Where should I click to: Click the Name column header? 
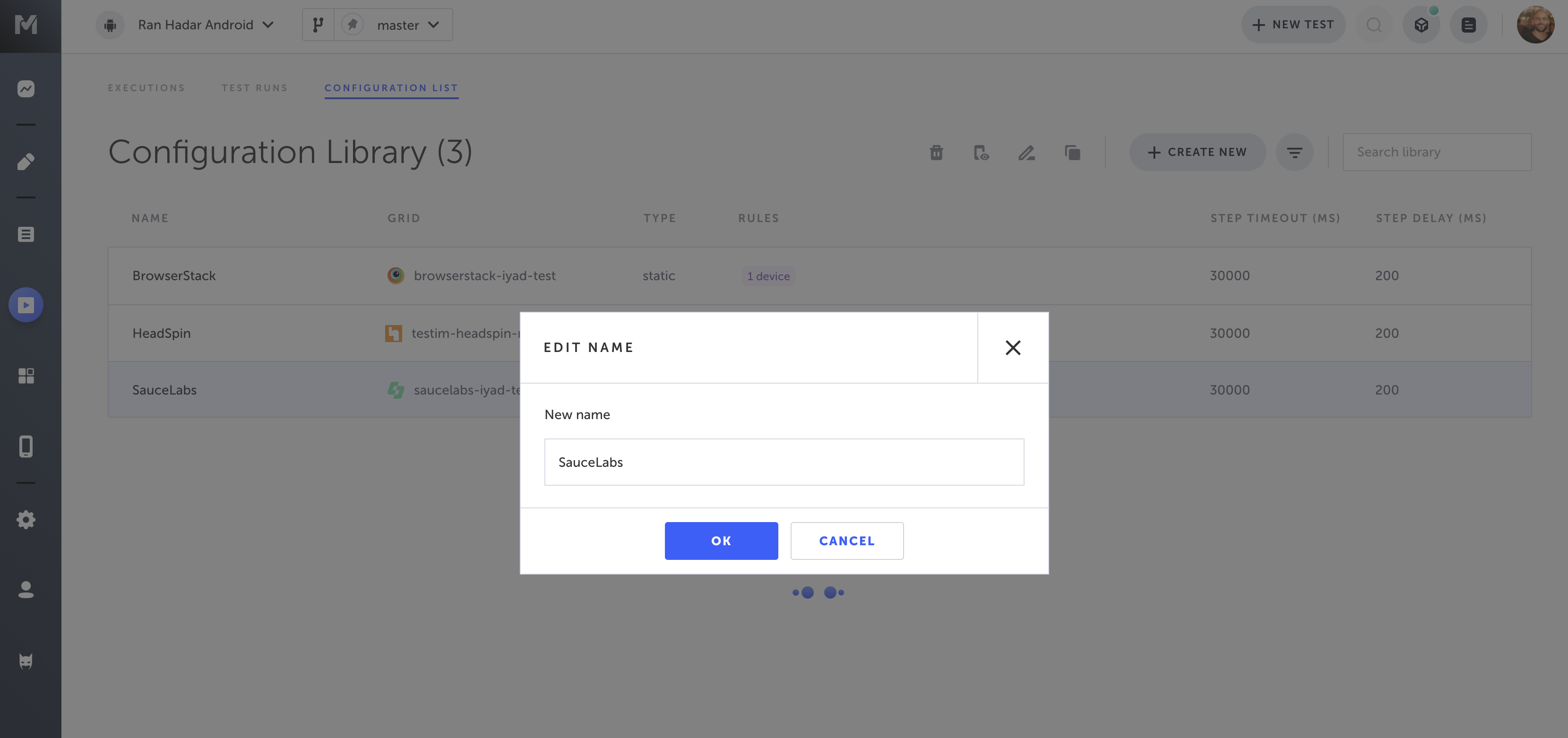coord(150,218)
